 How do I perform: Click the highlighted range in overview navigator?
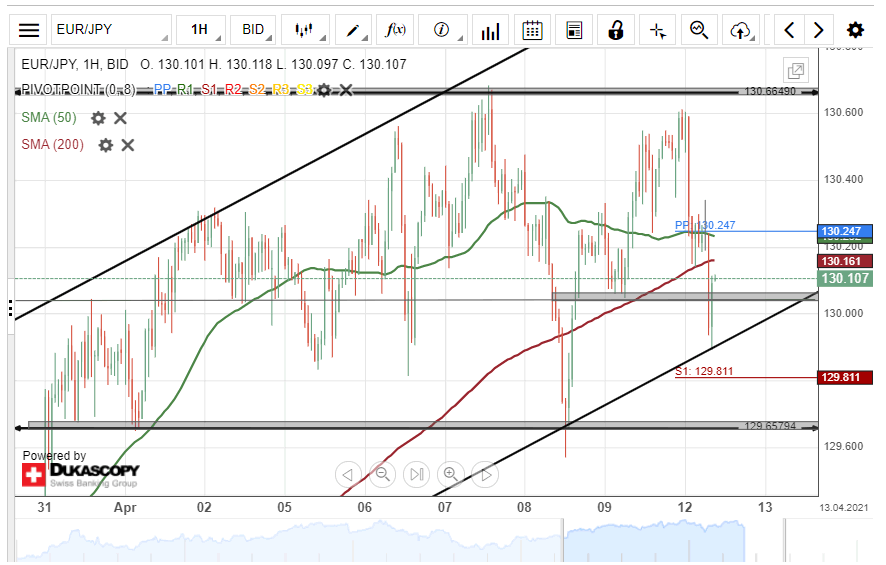click(654, 541)
